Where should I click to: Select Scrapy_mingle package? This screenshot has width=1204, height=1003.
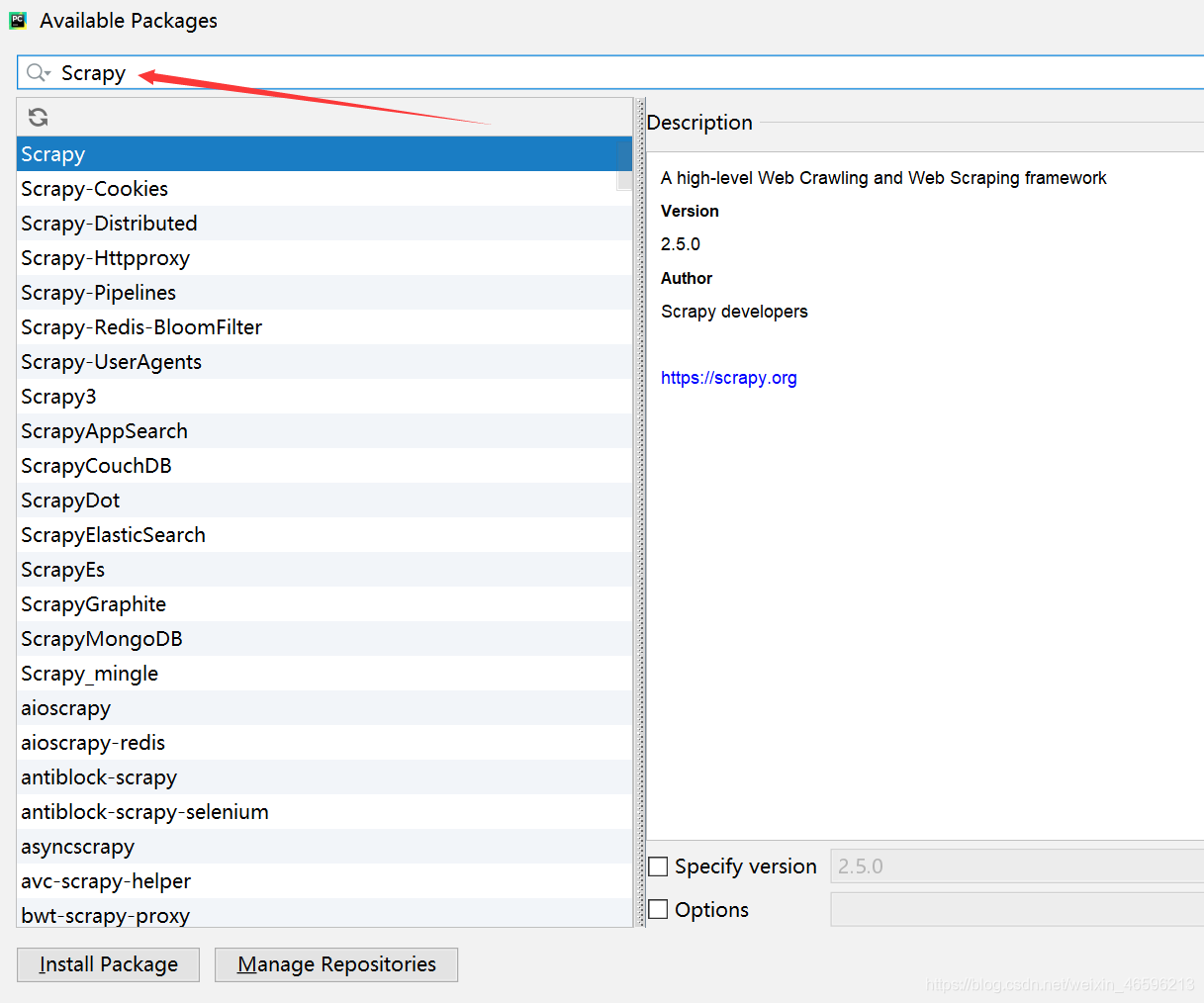click(324, 674)
